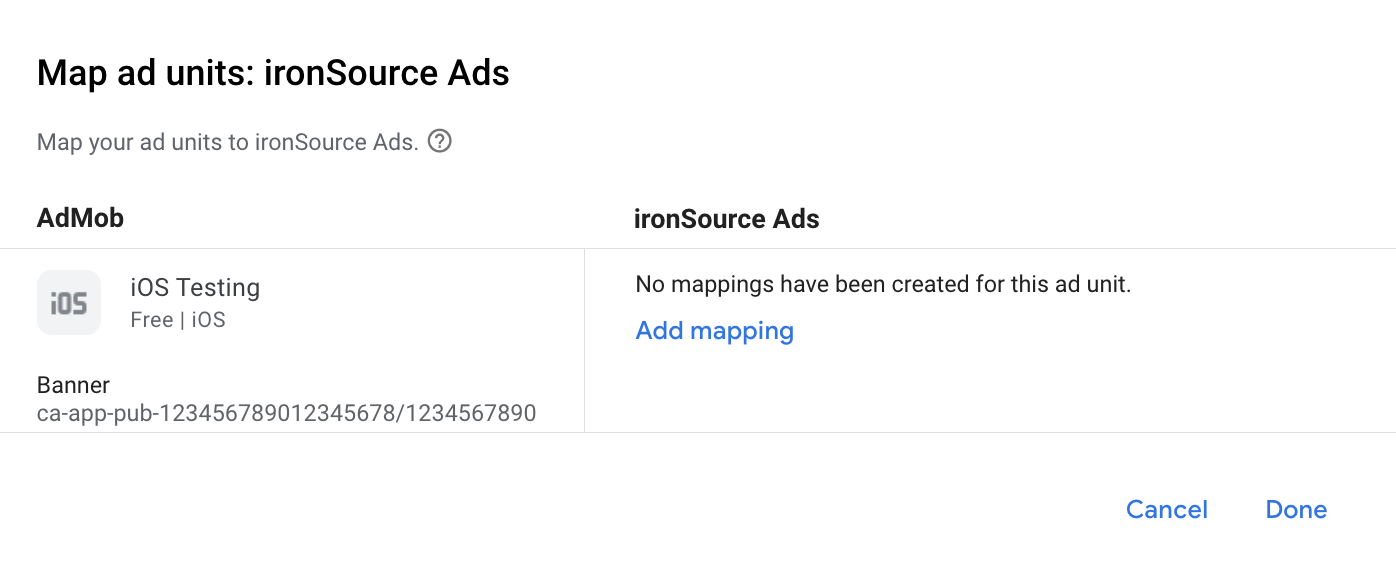Click the 'iOS' platform label after Free
Image resolution: width=1396 pixels, height=574 pixels.
pyautogui.click(x=208, y=320)
